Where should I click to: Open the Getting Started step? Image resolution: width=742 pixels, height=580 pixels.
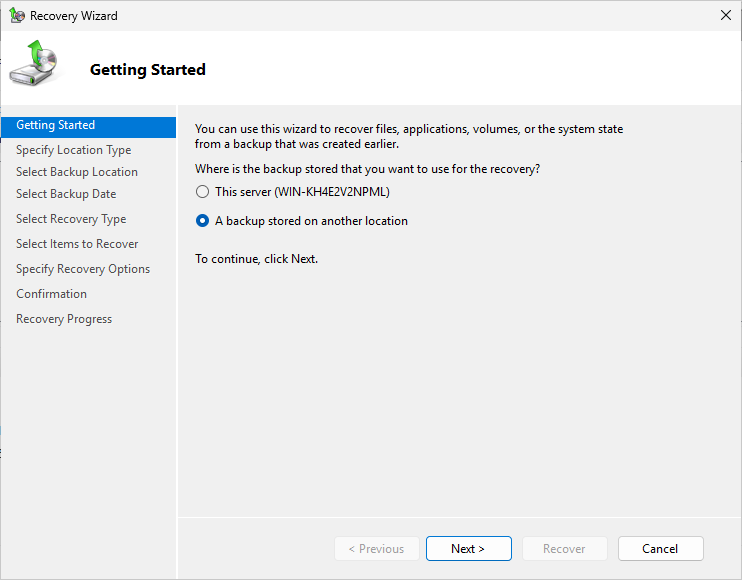pyautogui.click(x=56, y=126)
